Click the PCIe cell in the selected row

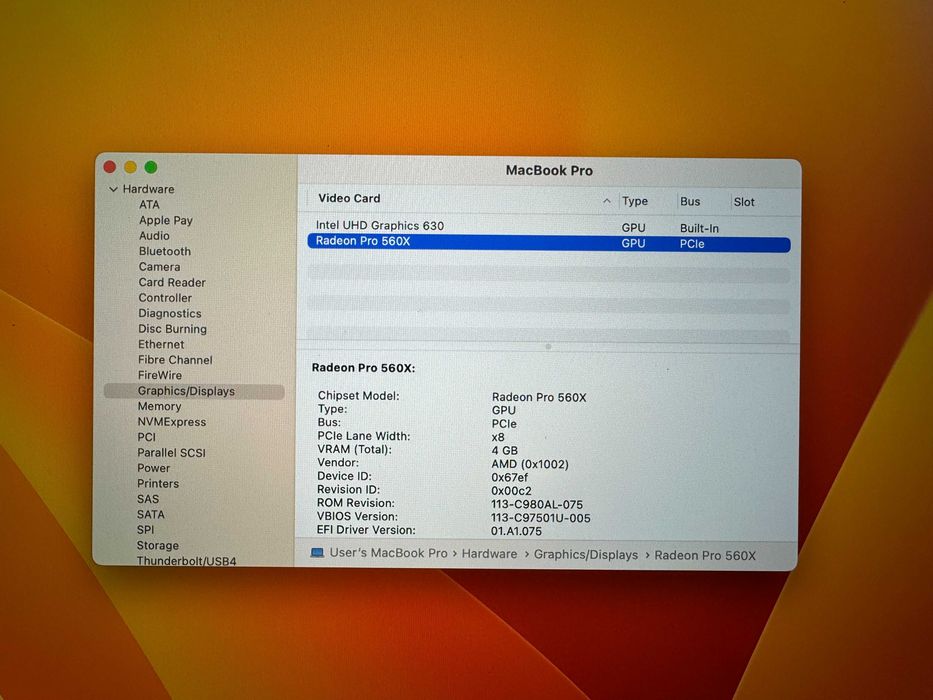[692, 244]
